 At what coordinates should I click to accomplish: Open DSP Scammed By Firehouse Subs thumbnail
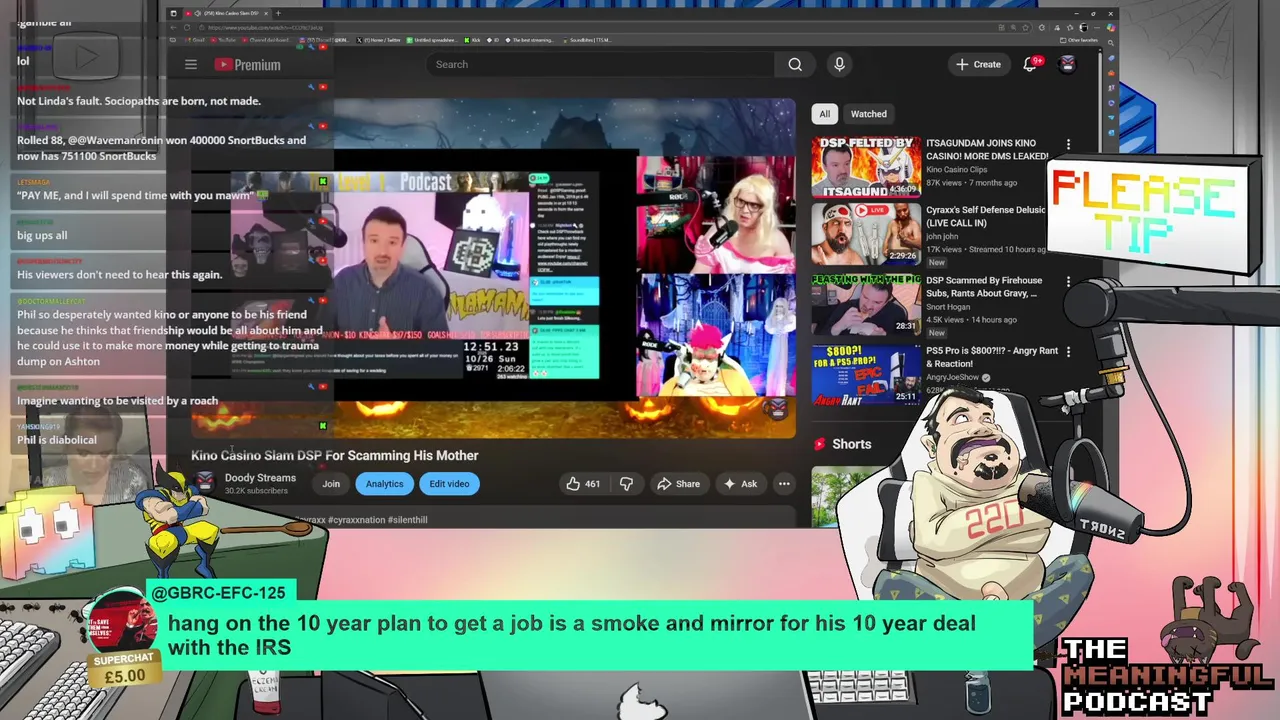pos(866,304)
